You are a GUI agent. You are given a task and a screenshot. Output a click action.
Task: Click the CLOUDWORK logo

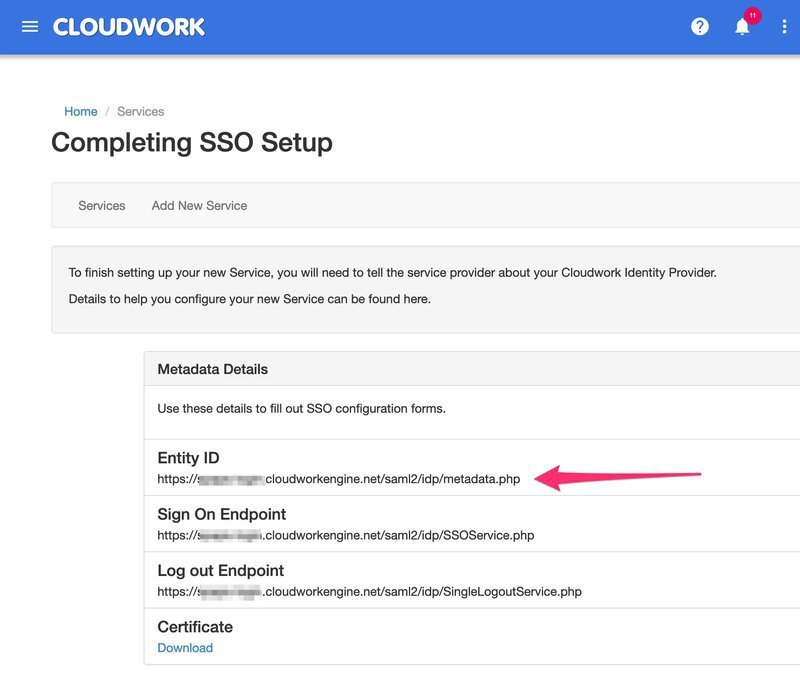pos(130,27)
